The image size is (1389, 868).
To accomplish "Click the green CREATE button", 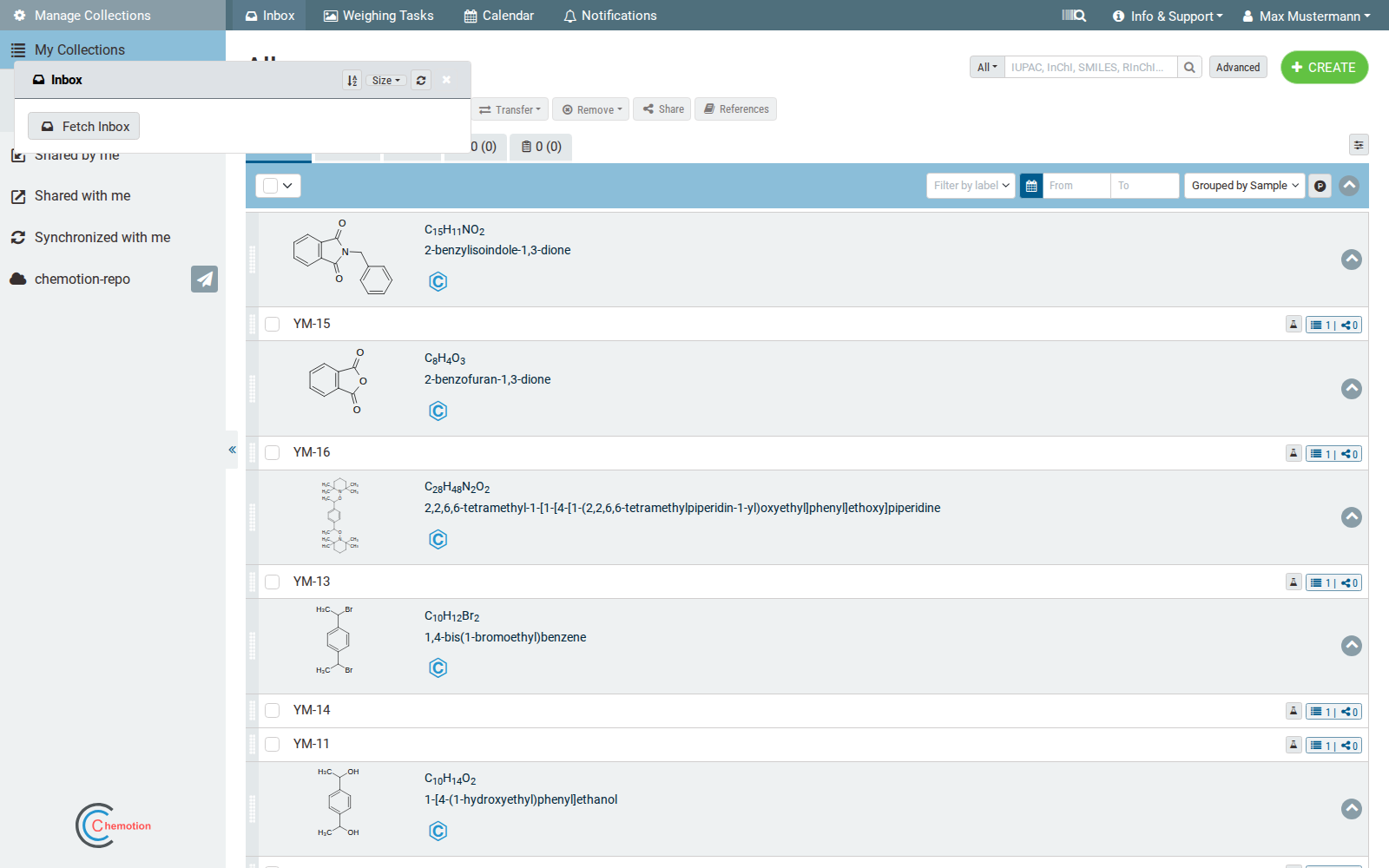I will [x=1324, y=67].
